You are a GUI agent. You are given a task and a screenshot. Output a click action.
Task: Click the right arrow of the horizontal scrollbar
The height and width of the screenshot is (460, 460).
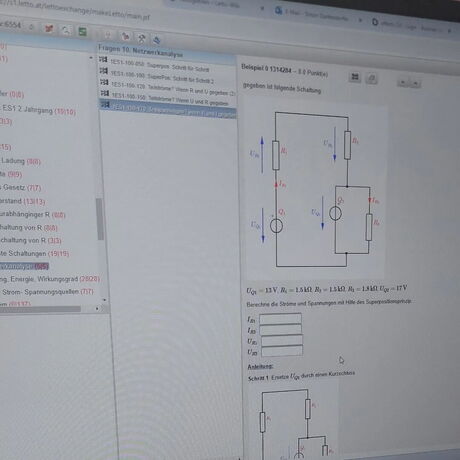(97, 309)
